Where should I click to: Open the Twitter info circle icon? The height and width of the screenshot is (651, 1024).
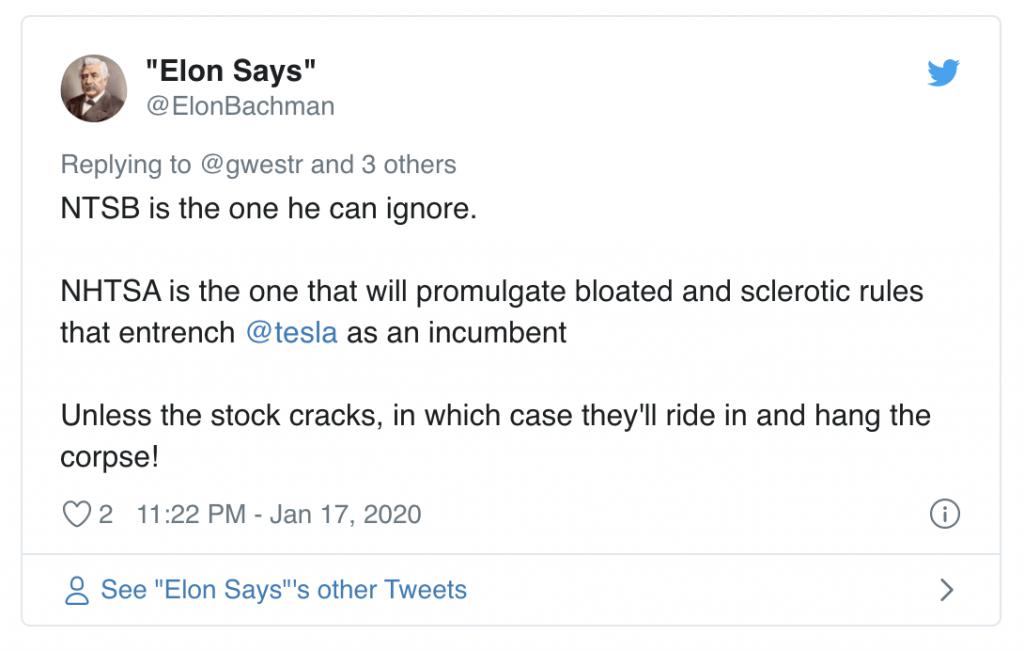click(x=944, y=514)
